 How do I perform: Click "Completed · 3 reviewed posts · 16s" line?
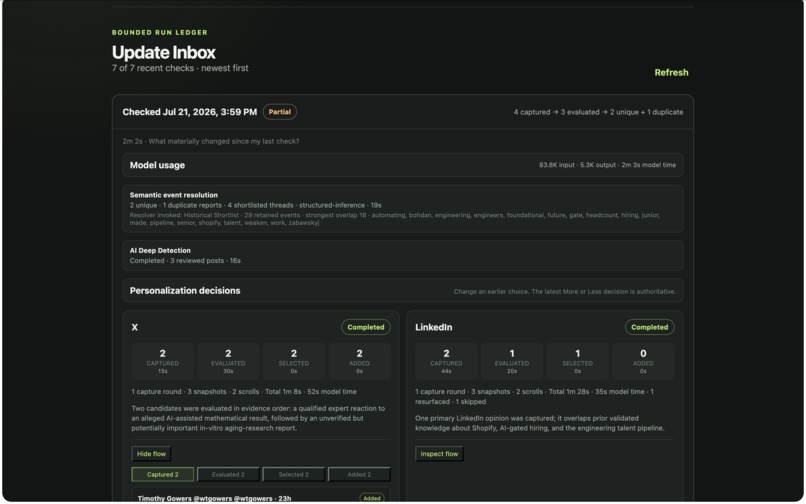pyautogui.click(x=185, y=261)
